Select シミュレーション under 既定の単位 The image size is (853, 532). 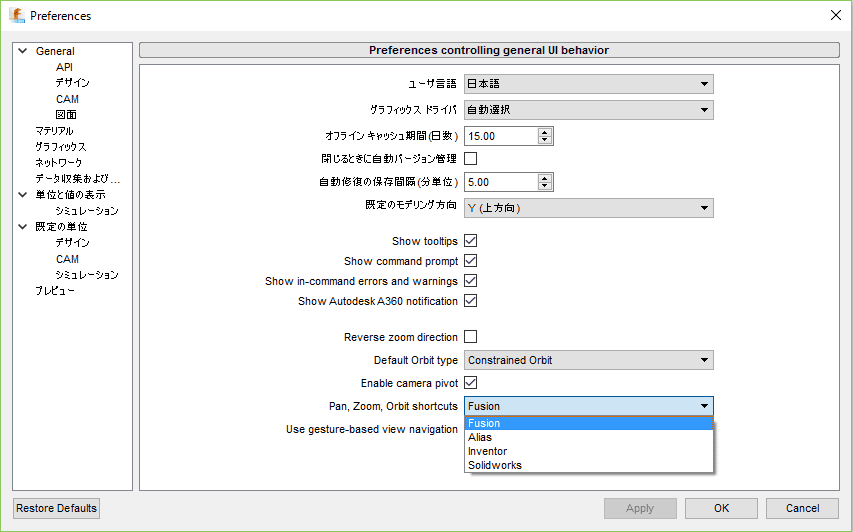pos(87,275)
